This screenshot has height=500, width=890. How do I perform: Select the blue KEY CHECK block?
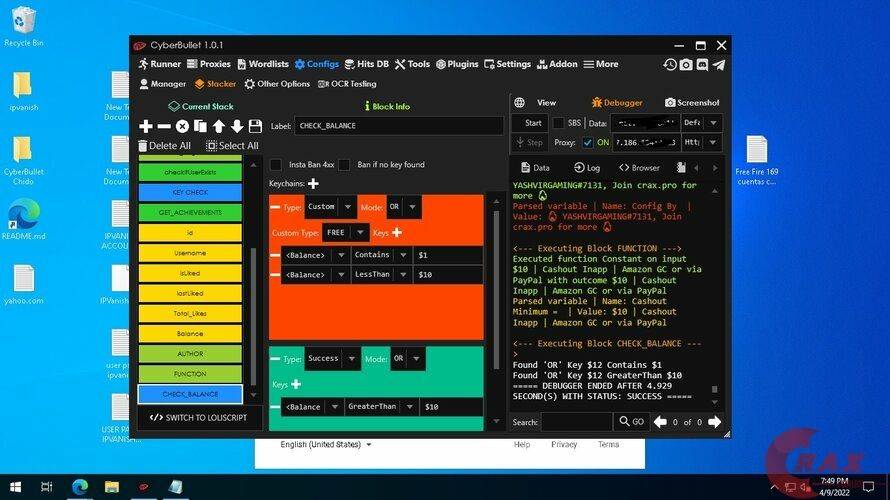[x=190, y=192]
